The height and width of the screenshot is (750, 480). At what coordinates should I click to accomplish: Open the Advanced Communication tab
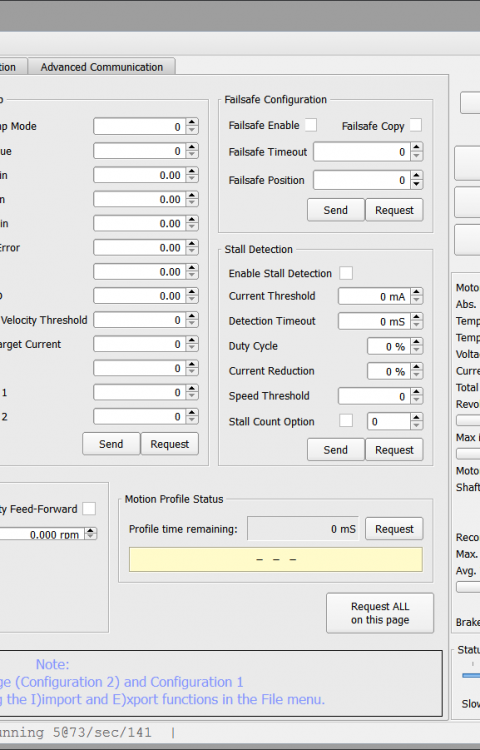101,66
